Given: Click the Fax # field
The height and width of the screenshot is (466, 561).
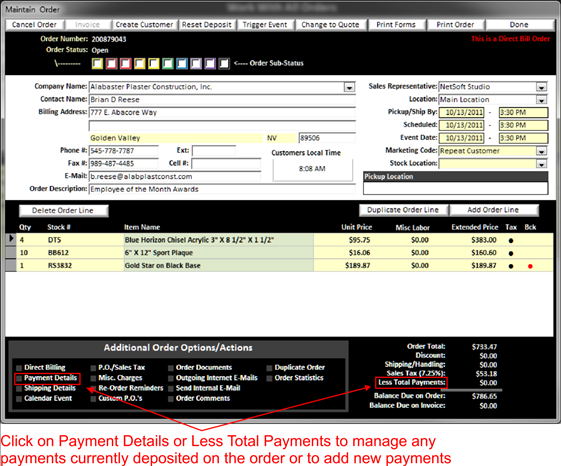Looking at the screenshot, I should 124,164.
